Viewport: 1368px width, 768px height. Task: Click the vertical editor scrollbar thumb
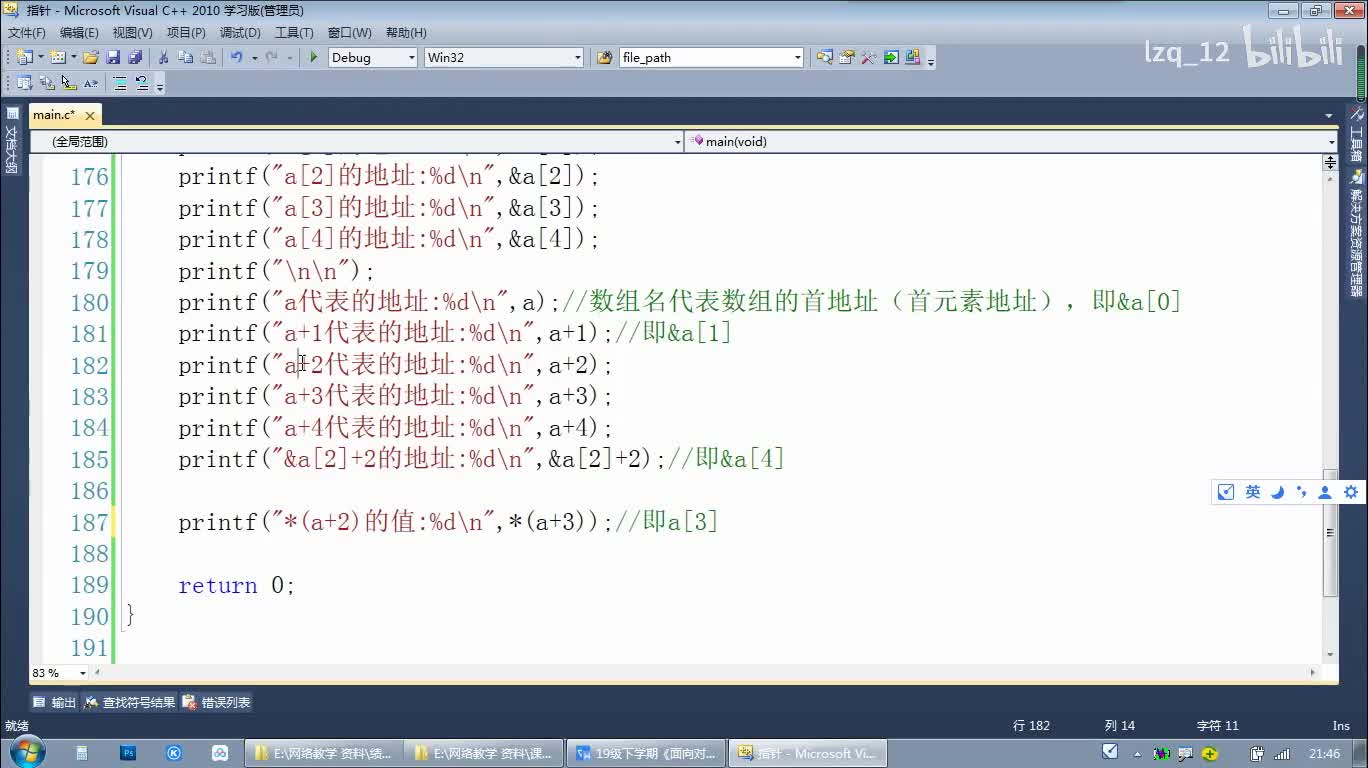tap(1330, 532)
